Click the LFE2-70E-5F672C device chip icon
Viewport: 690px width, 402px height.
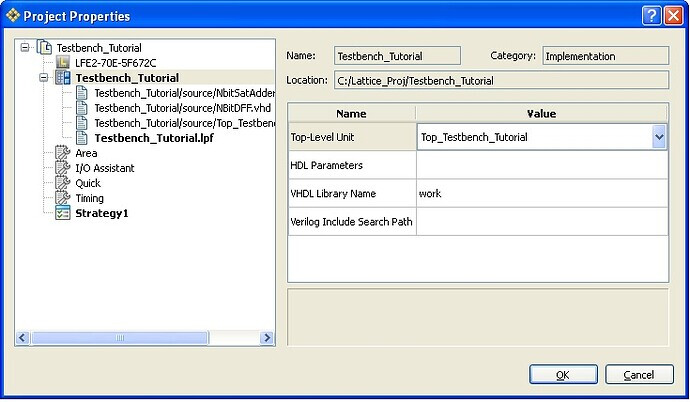pyautogui.click(x=63, y=62)
